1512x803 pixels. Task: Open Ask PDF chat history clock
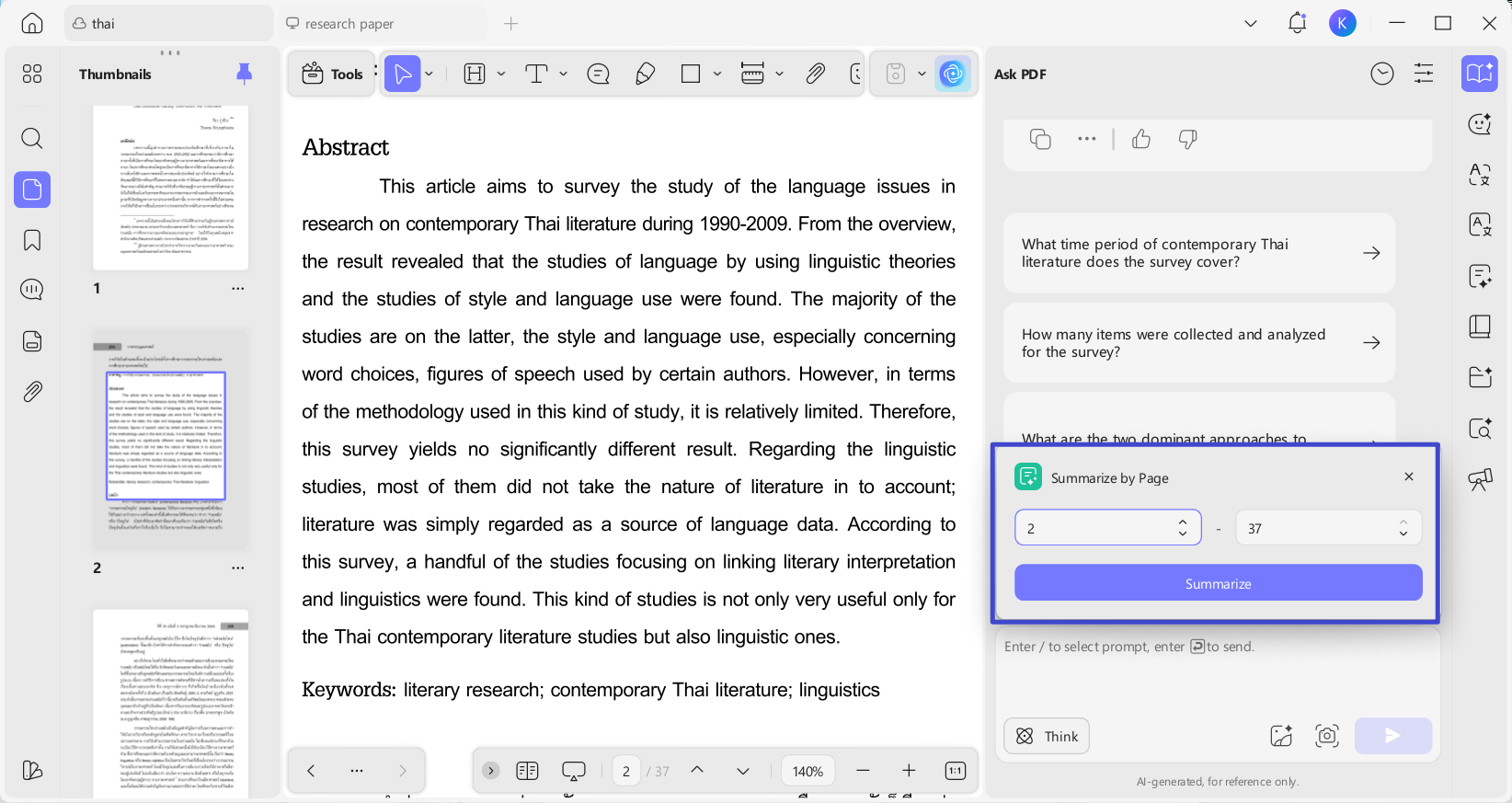point(1382,74)
